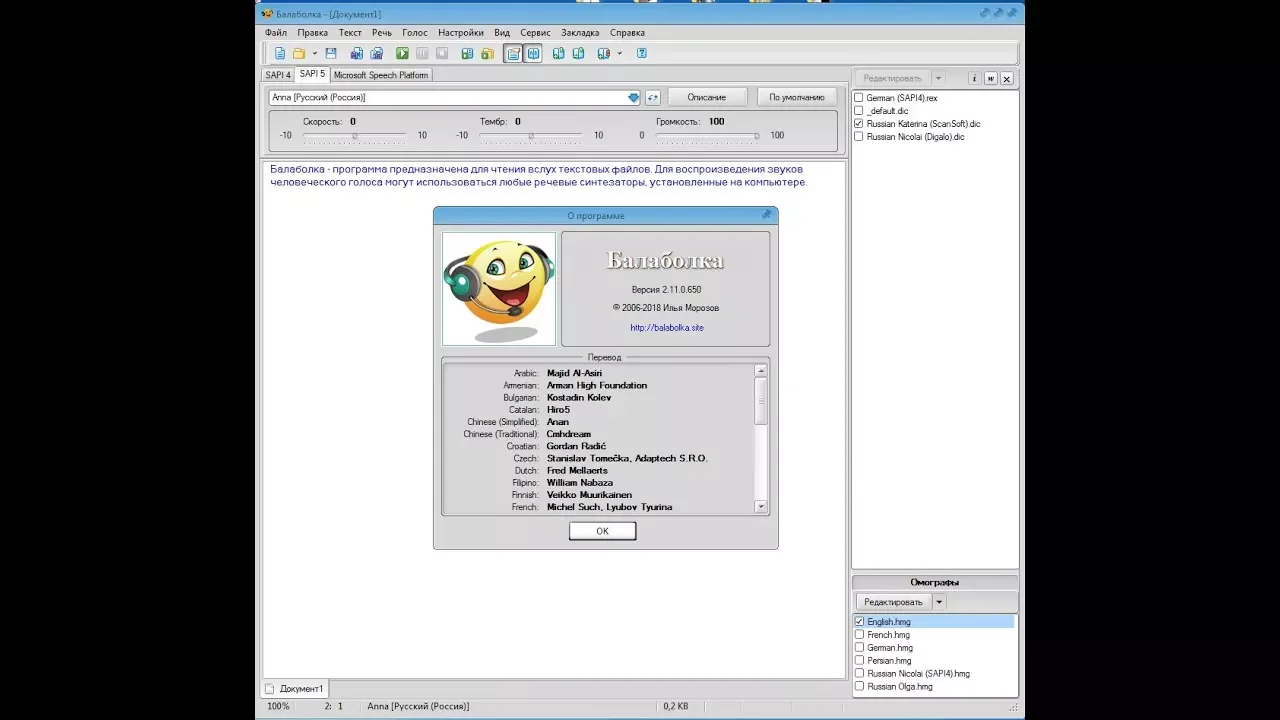Image resolution: width=1280 pixels, height=720 pixels.
Task: Click the Описание button
Action: point(707,97)
